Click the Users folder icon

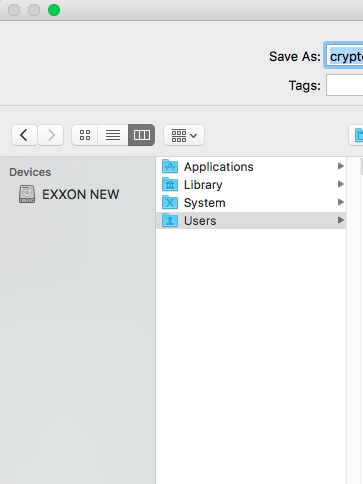click(x=170, y=220)
